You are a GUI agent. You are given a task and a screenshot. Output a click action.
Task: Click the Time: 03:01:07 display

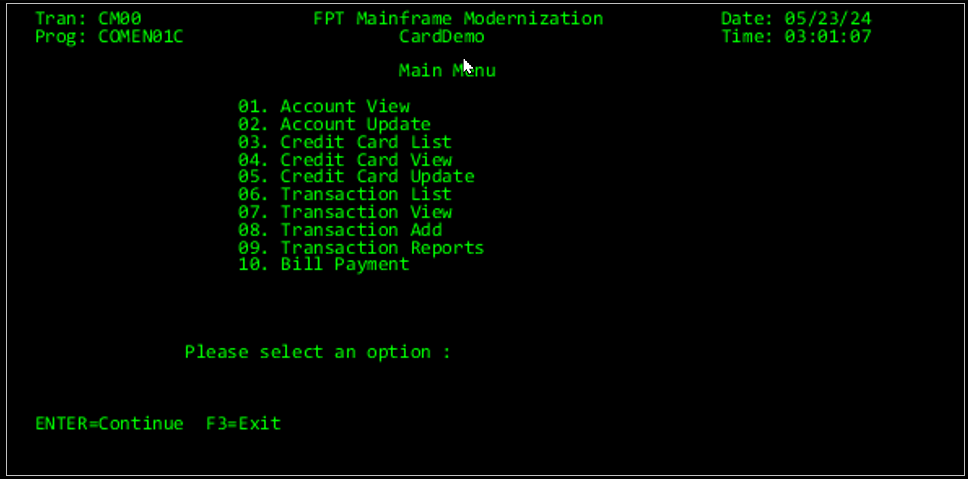(x=796, y=37)
